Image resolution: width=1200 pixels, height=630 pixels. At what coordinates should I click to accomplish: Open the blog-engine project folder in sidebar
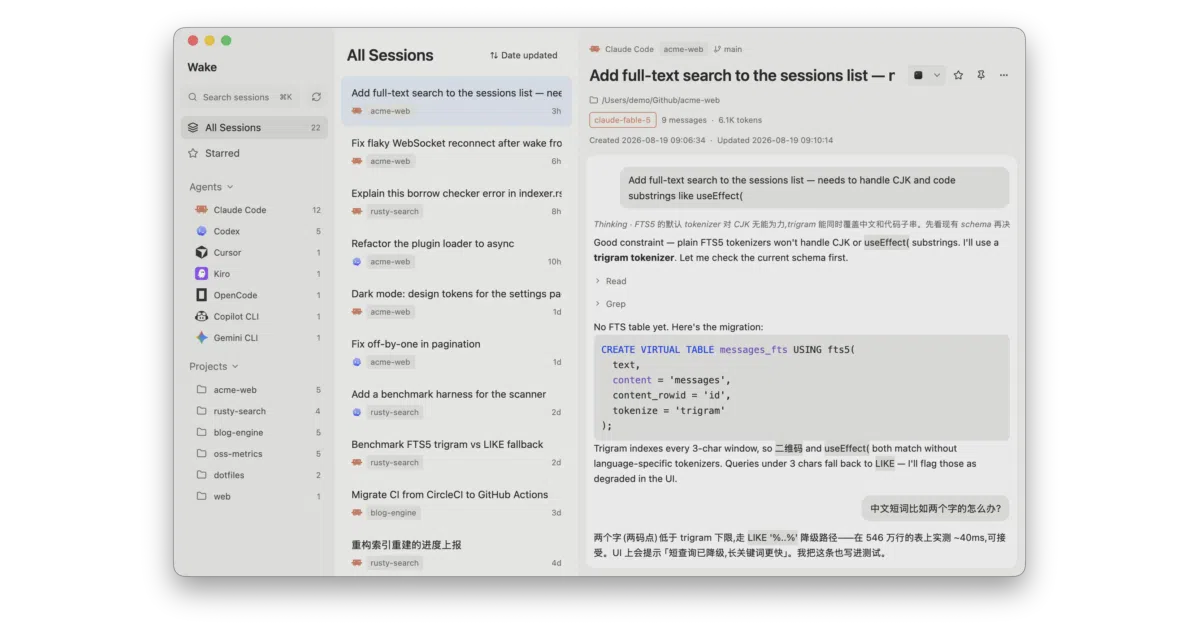point(255,433)
